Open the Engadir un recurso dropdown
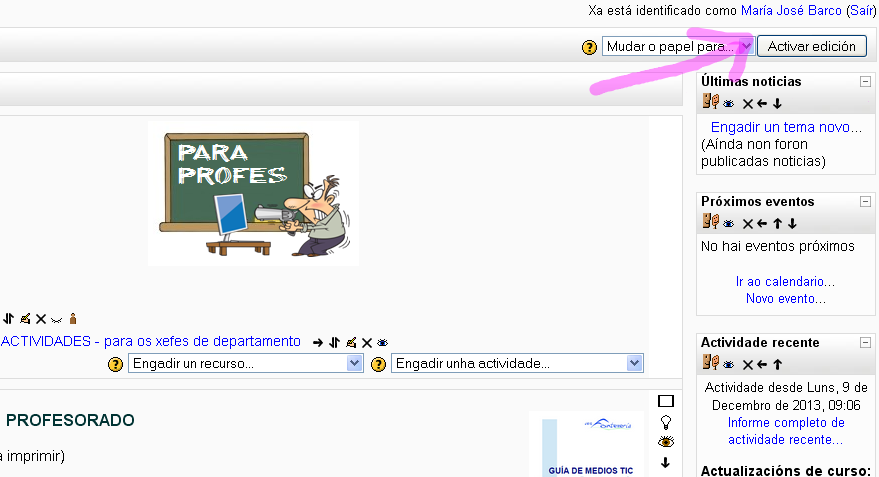 [245, 364]
